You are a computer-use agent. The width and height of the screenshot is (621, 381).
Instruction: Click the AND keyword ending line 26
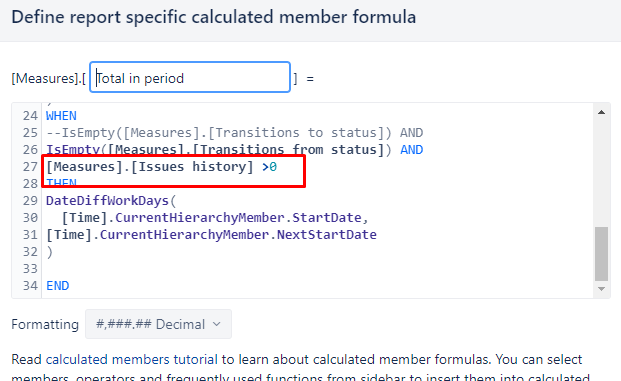[411, 150]
